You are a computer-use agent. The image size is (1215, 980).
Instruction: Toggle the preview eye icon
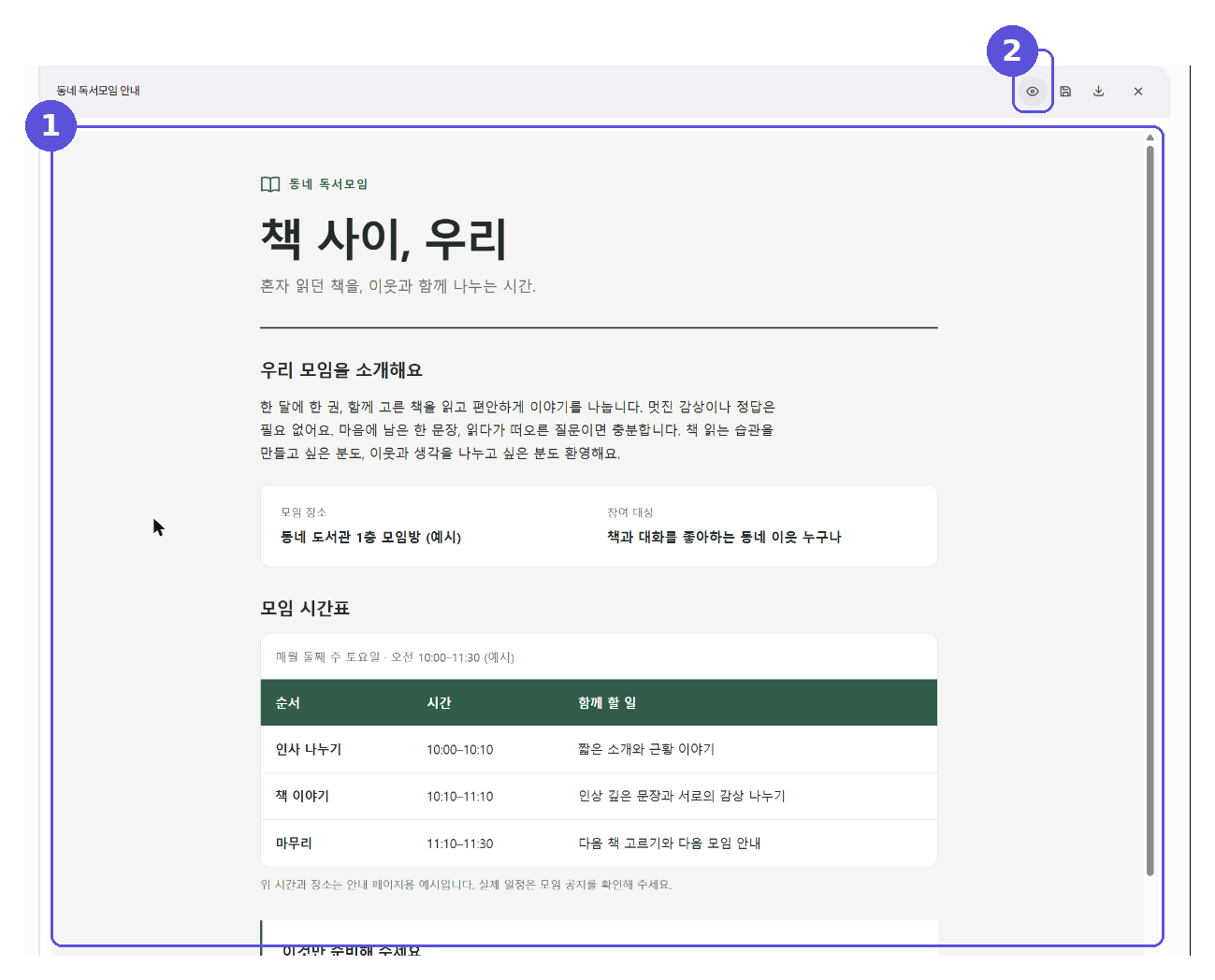(x=1033, y=92)
